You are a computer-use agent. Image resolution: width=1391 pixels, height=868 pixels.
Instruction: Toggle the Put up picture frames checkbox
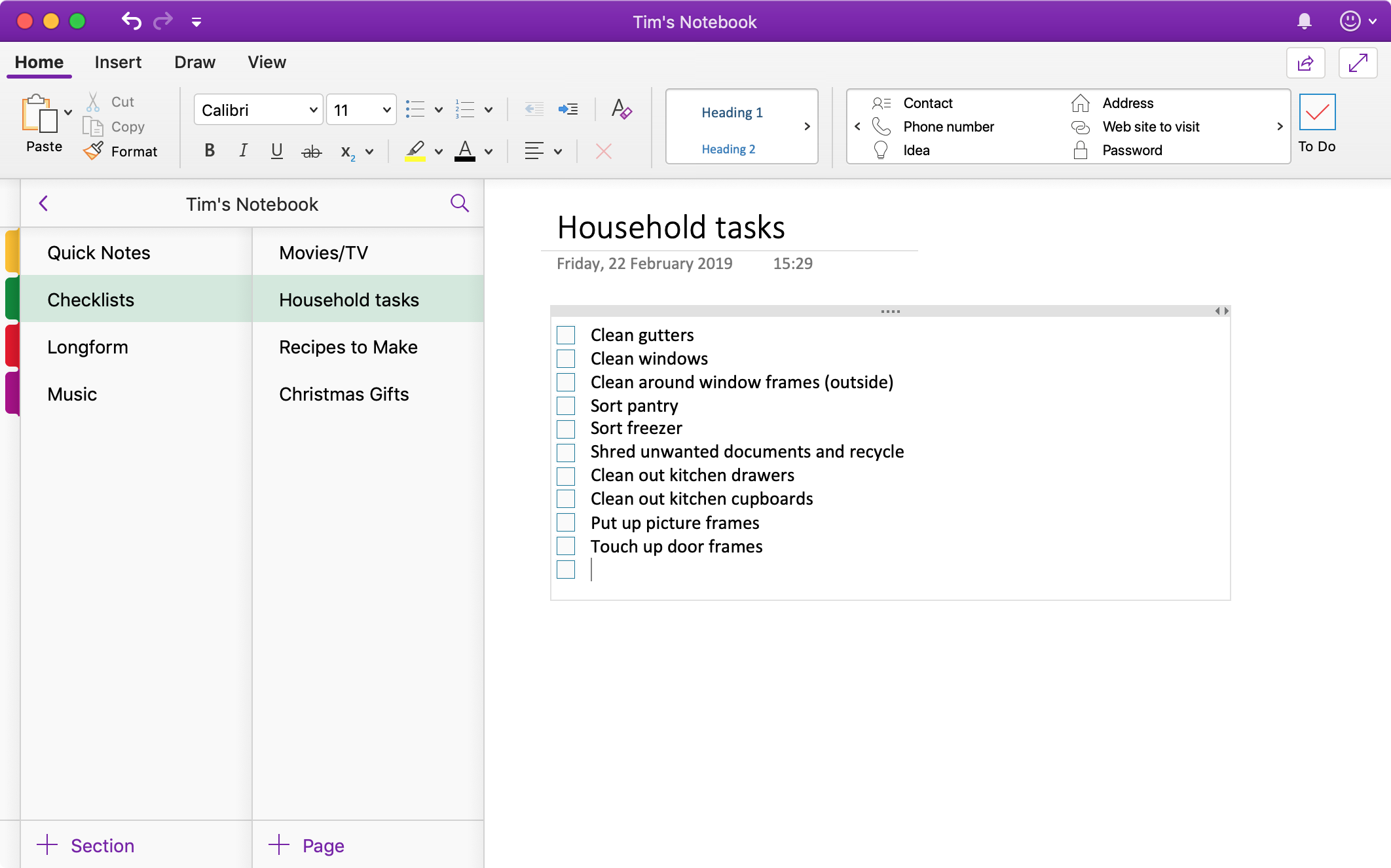(x=567, y=522)
